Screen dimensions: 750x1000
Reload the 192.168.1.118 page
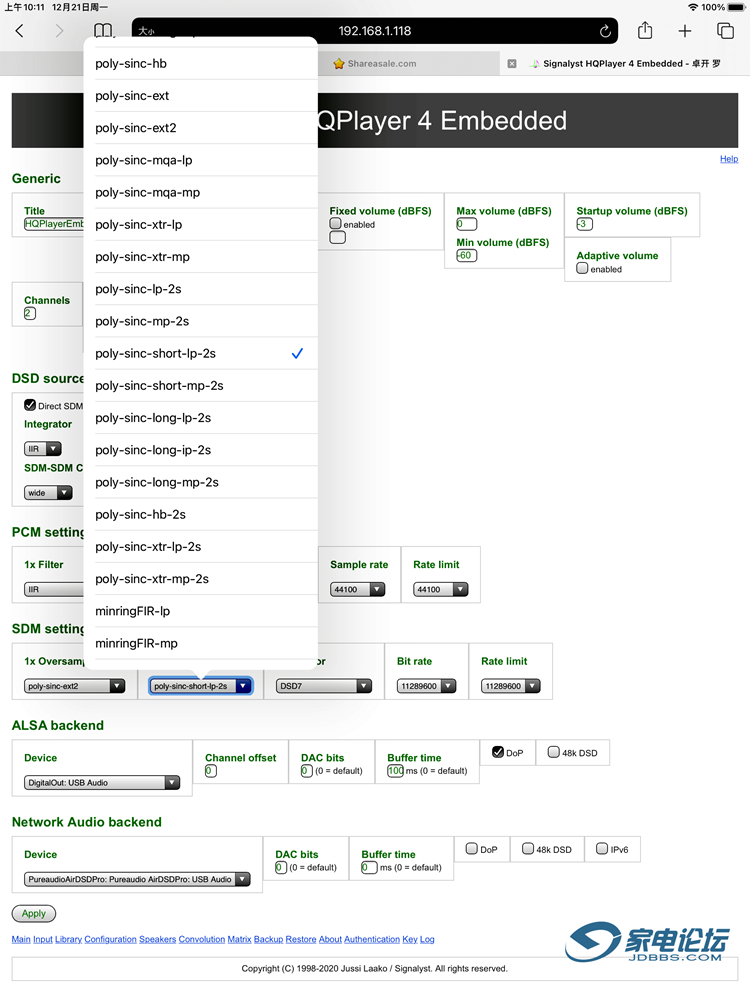pos(605,31)
